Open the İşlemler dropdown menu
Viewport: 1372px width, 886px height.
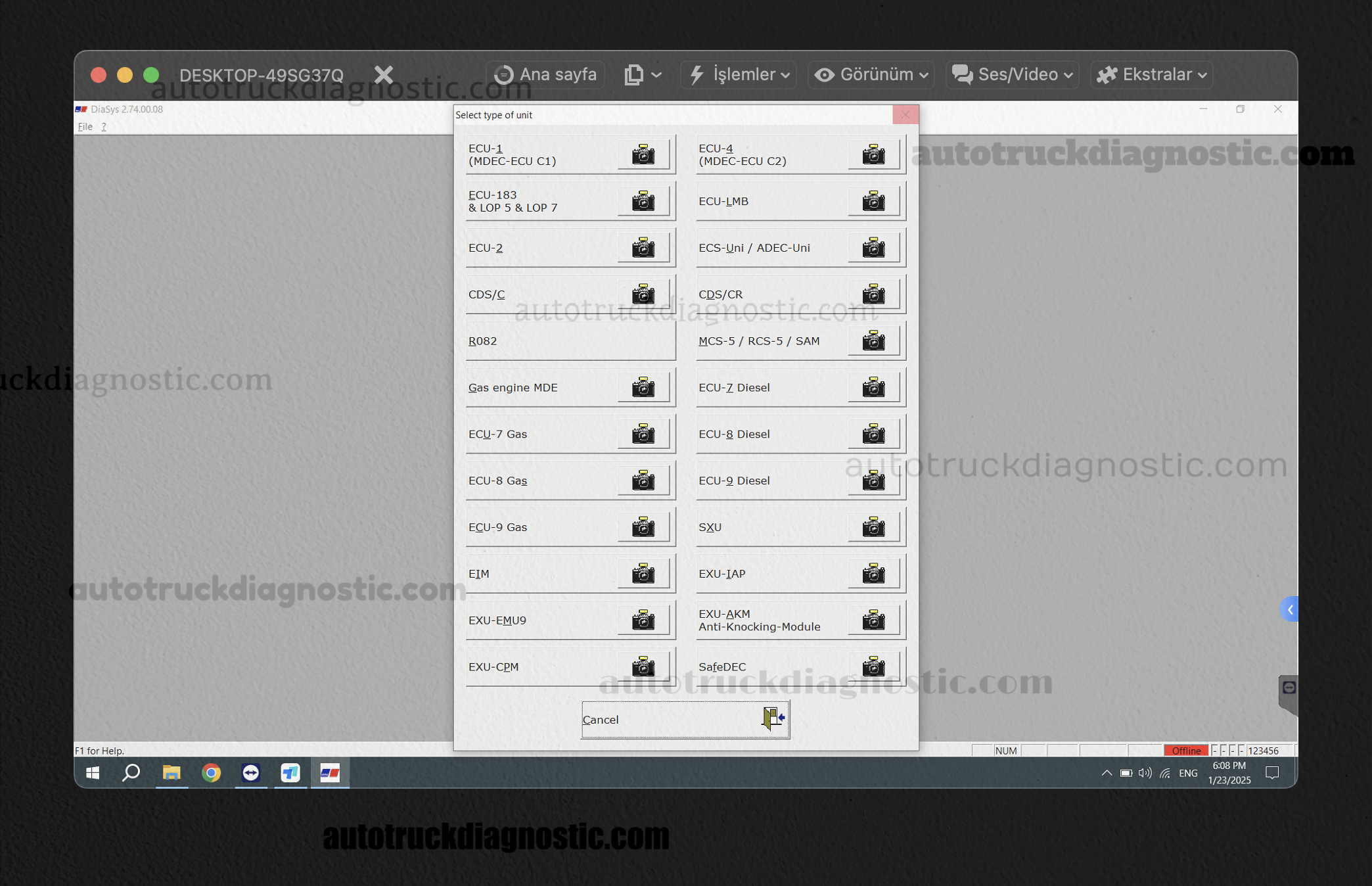tap(739, 74)
